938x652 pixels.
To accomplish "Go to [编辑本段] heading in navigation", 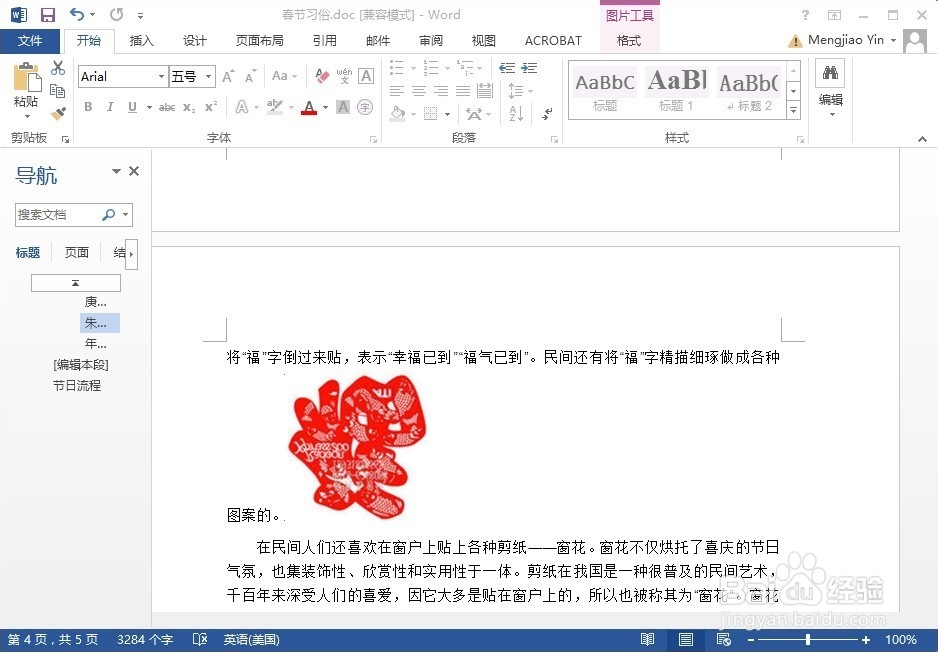I will click(x=81, y=364).
